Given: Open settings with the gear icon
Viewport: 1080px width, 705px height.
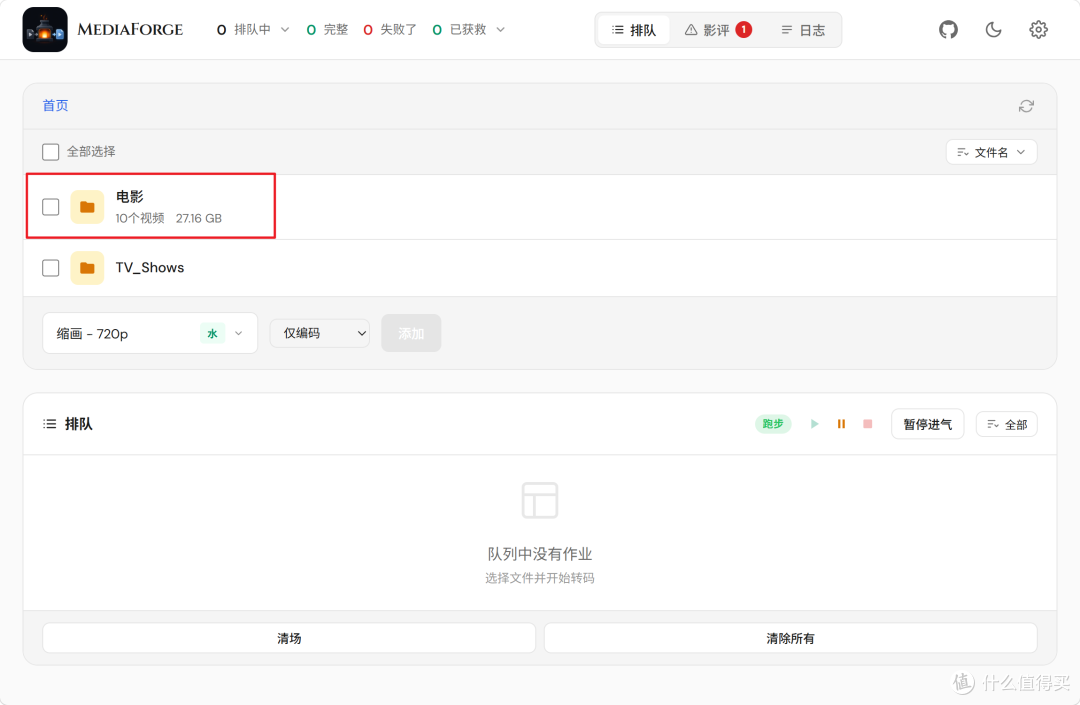Looking at the screenshot, I should tap(1038, 30).
